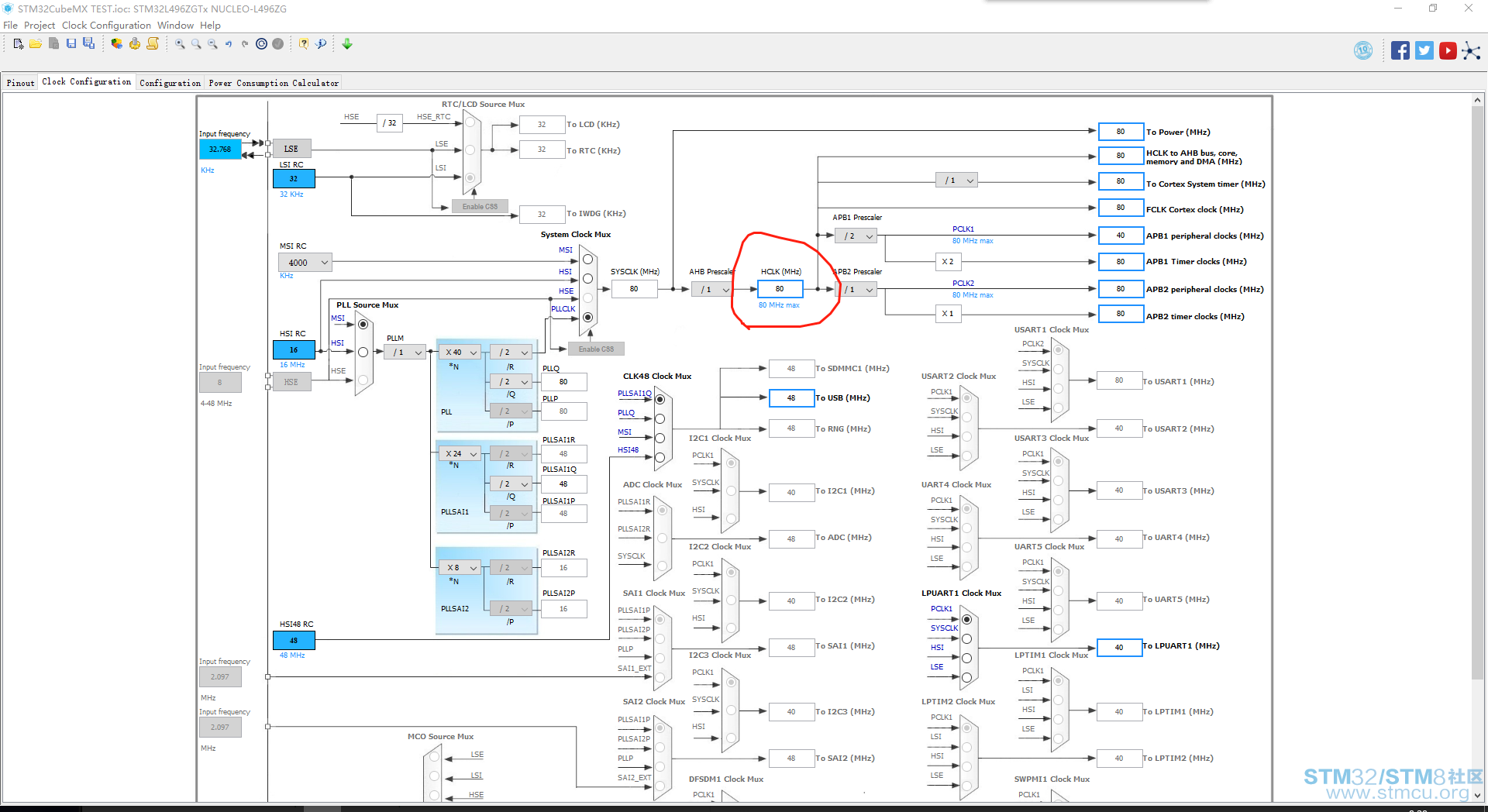The image size is (1488, 812).
Task: Click the colored cubes generate report icon
Action: (116, 44)
